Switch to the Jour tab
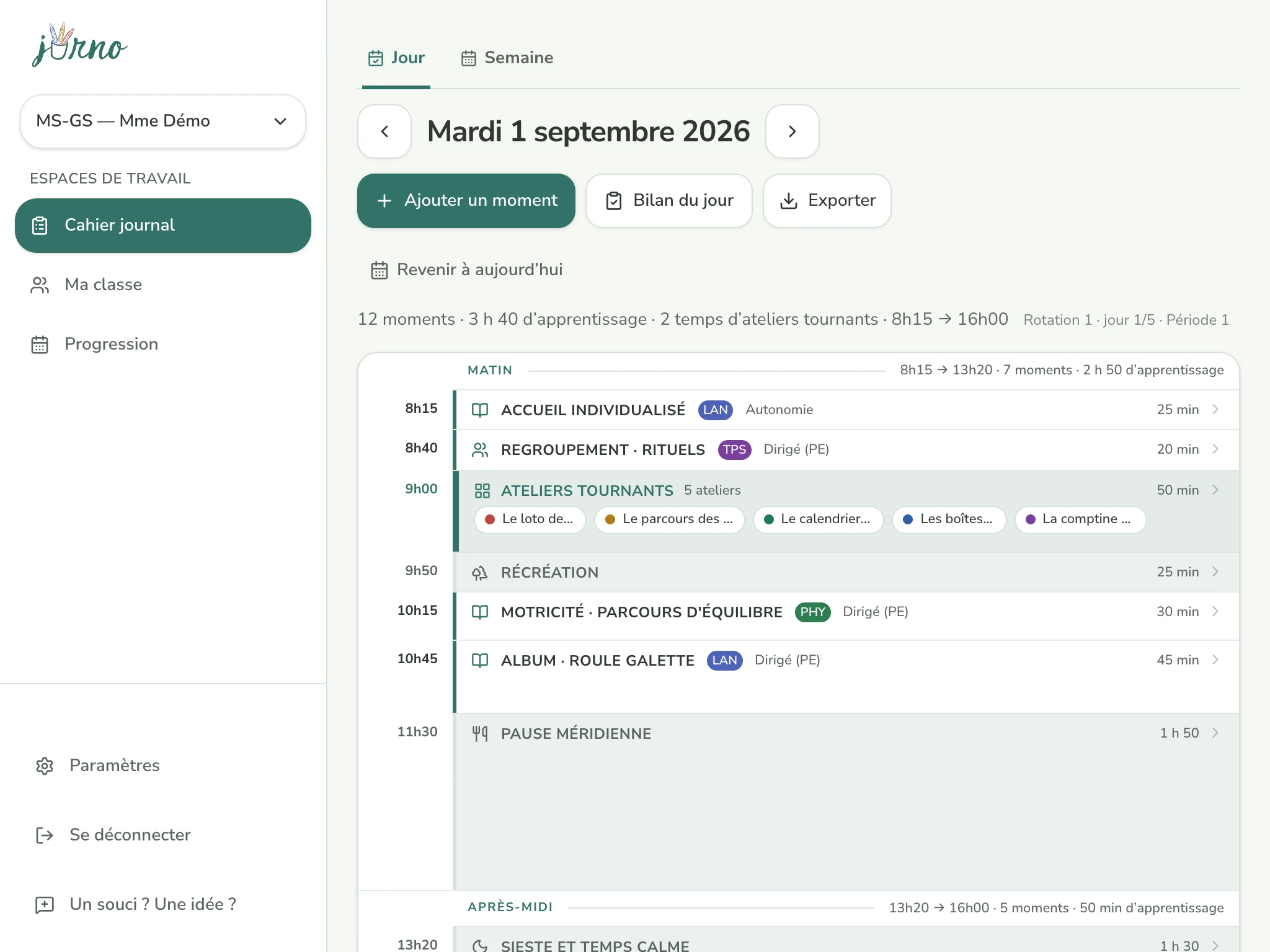The image size is (1270, 952). pos(396,58)
